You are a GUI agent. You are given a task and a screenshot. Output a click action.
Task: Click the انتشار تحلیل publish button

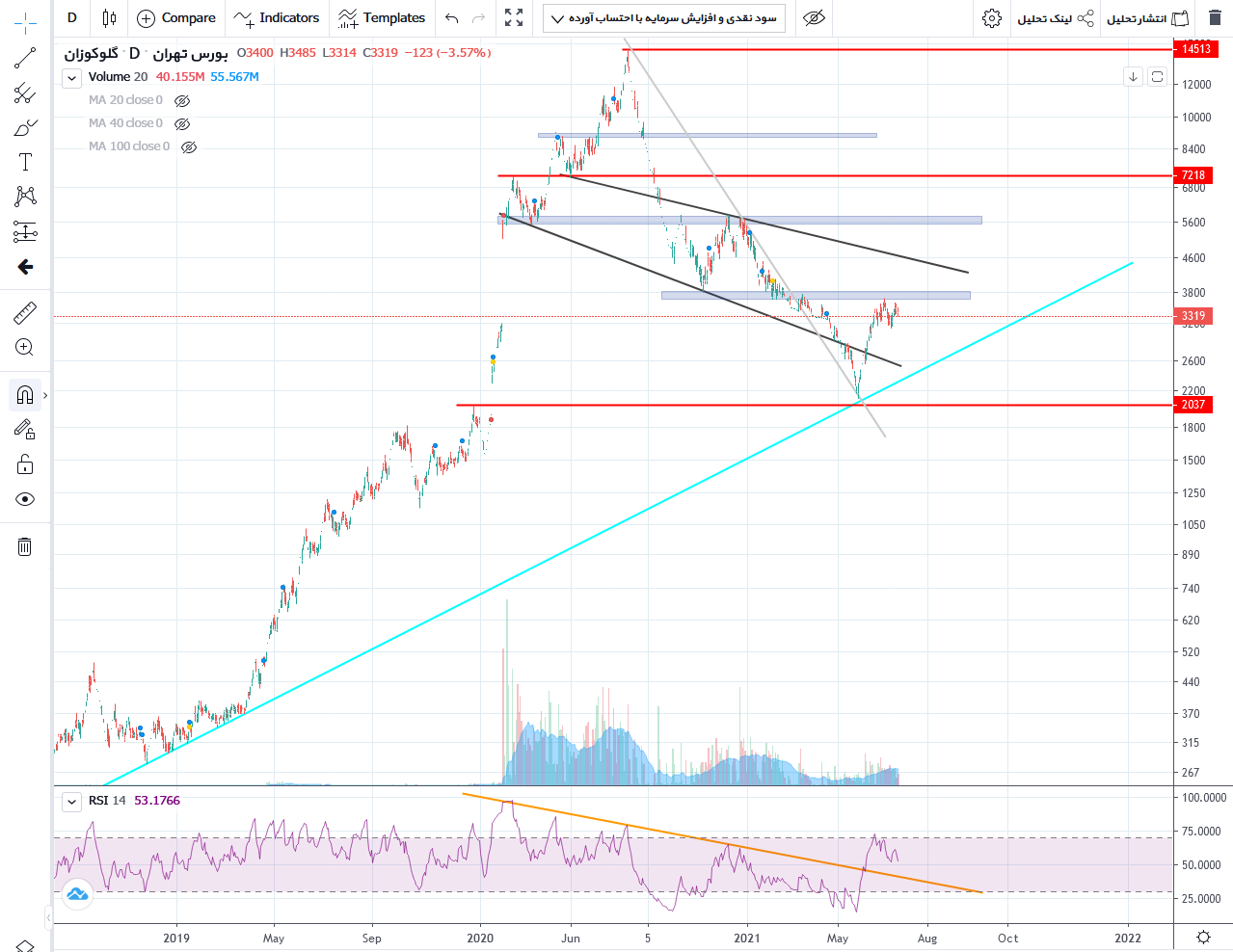(x=1147, y=18)
